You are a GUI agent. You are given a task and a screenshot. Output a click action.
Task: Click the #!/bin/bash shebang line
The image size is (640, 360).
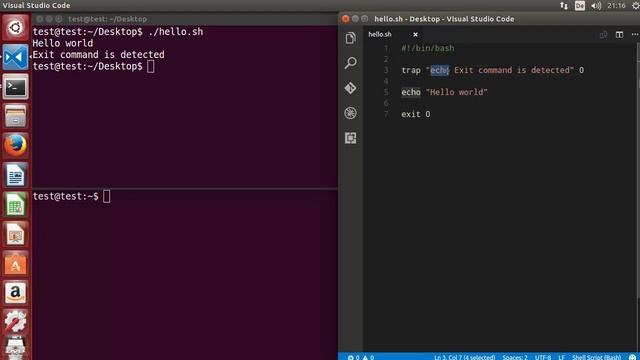[x=428, y=48]
